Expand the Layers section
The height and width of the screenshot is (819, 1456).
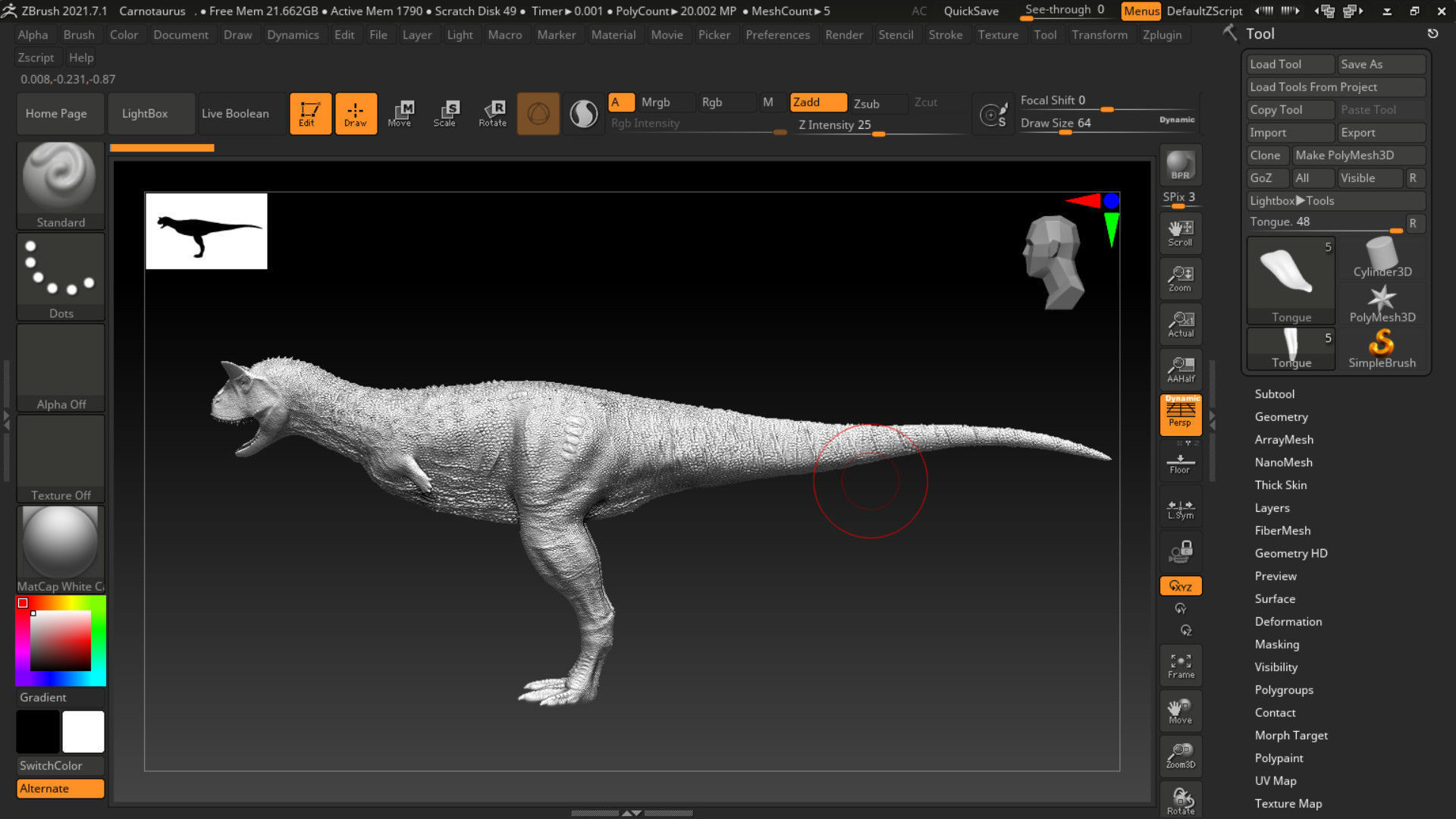[1272, 508]
